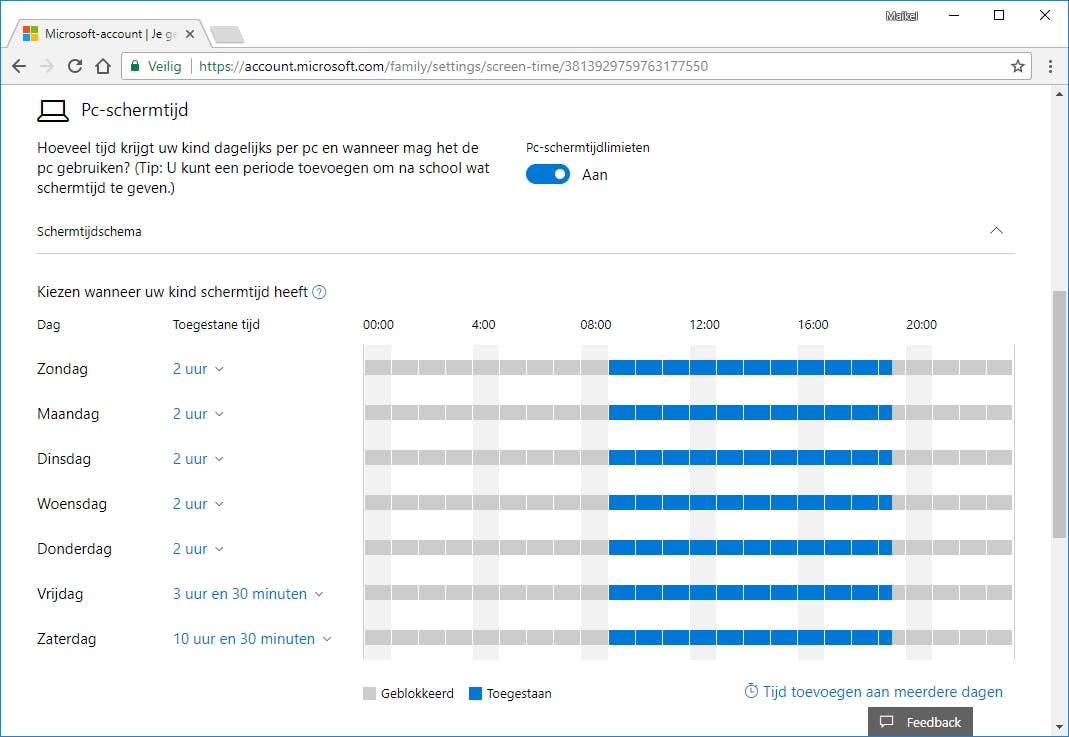The height and width of the screenshot is (737, 1069).
Task: Open the Feedback button
Action: [x=920, y=722]
